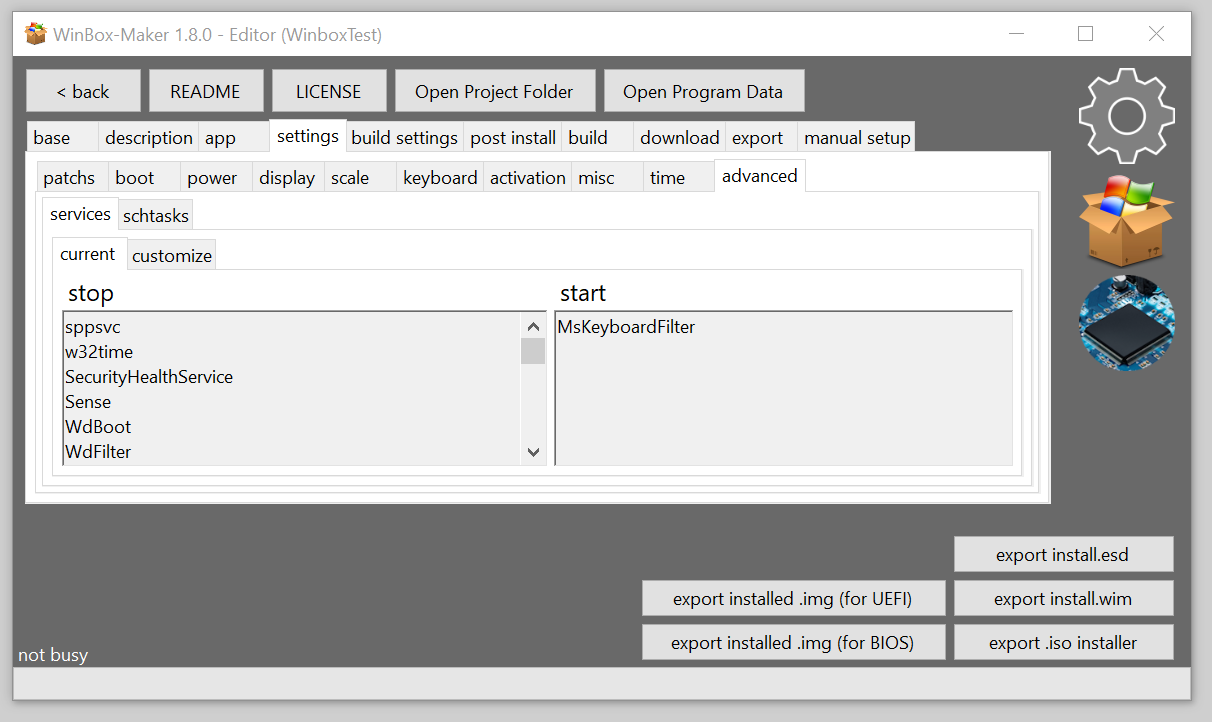Select SecurityHealthService in stop list

291,376
